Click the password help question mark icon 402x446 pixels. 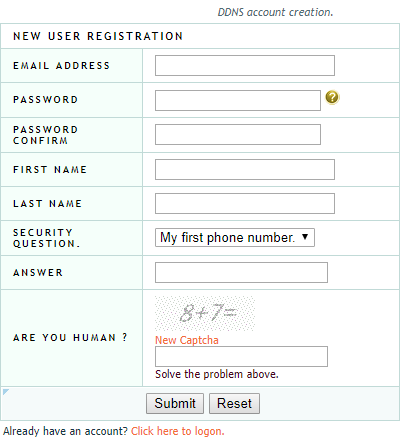(x=332, y=97)
